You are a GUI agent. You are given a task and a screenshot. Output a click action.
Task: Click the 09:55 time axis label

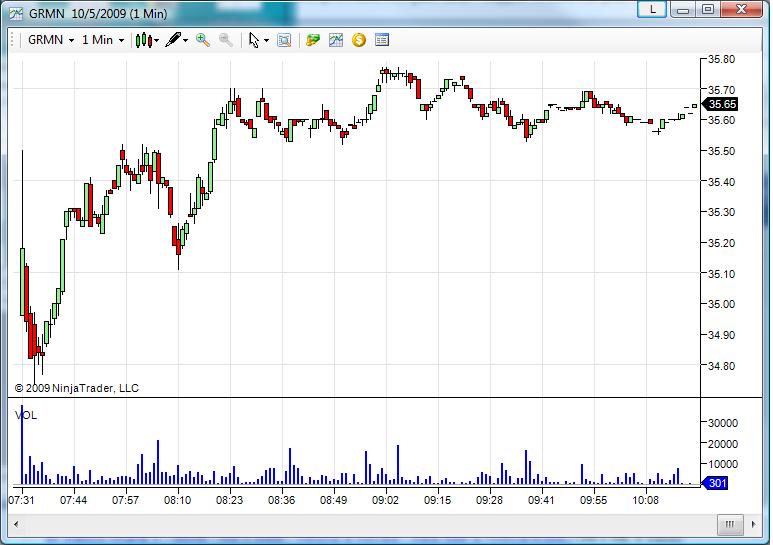click(x=594, y=500)
